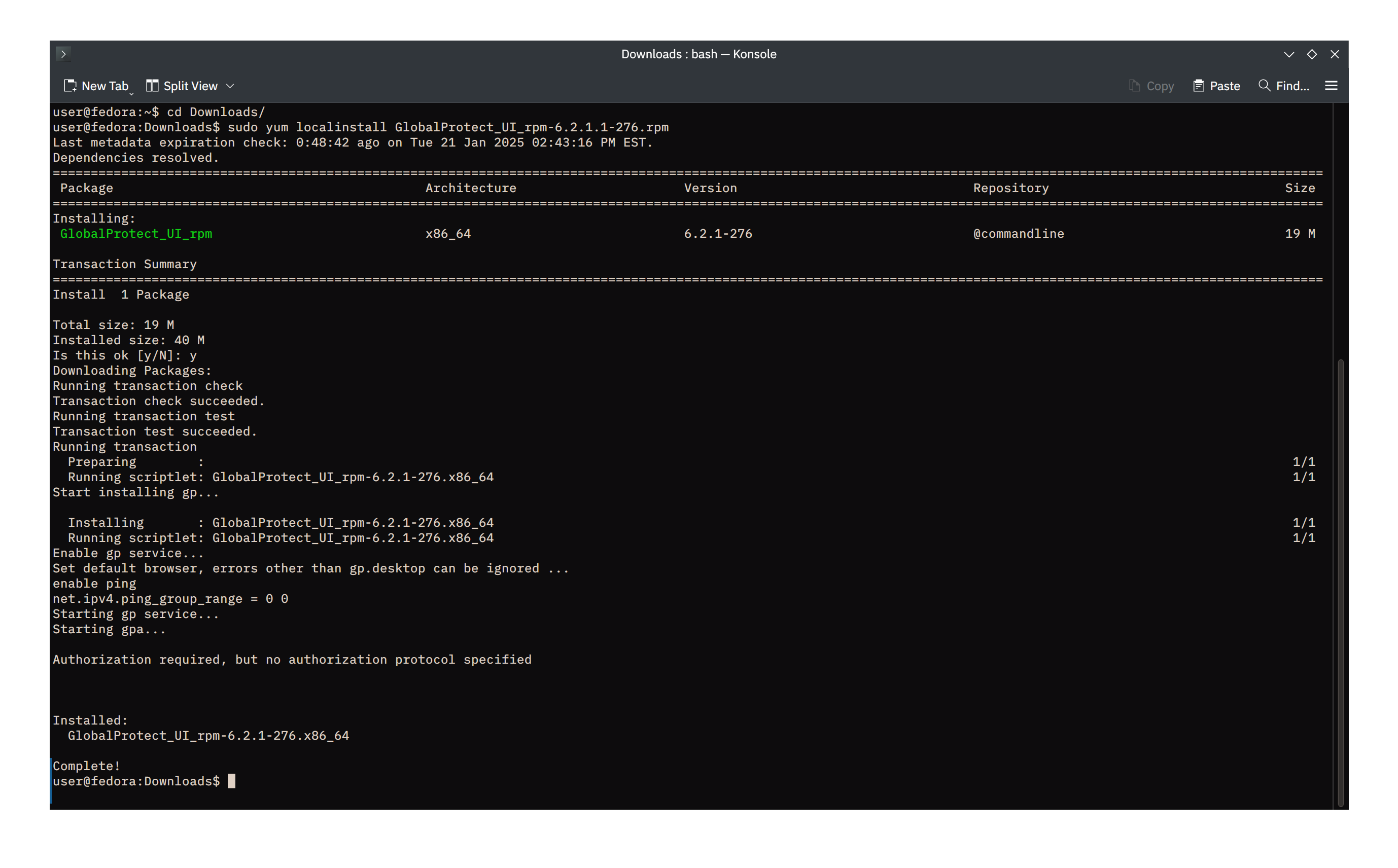Click the green GlobalProtect_UI_rpm package name
The width and height of the screenshot is (1398, 868).
point(136,234)
